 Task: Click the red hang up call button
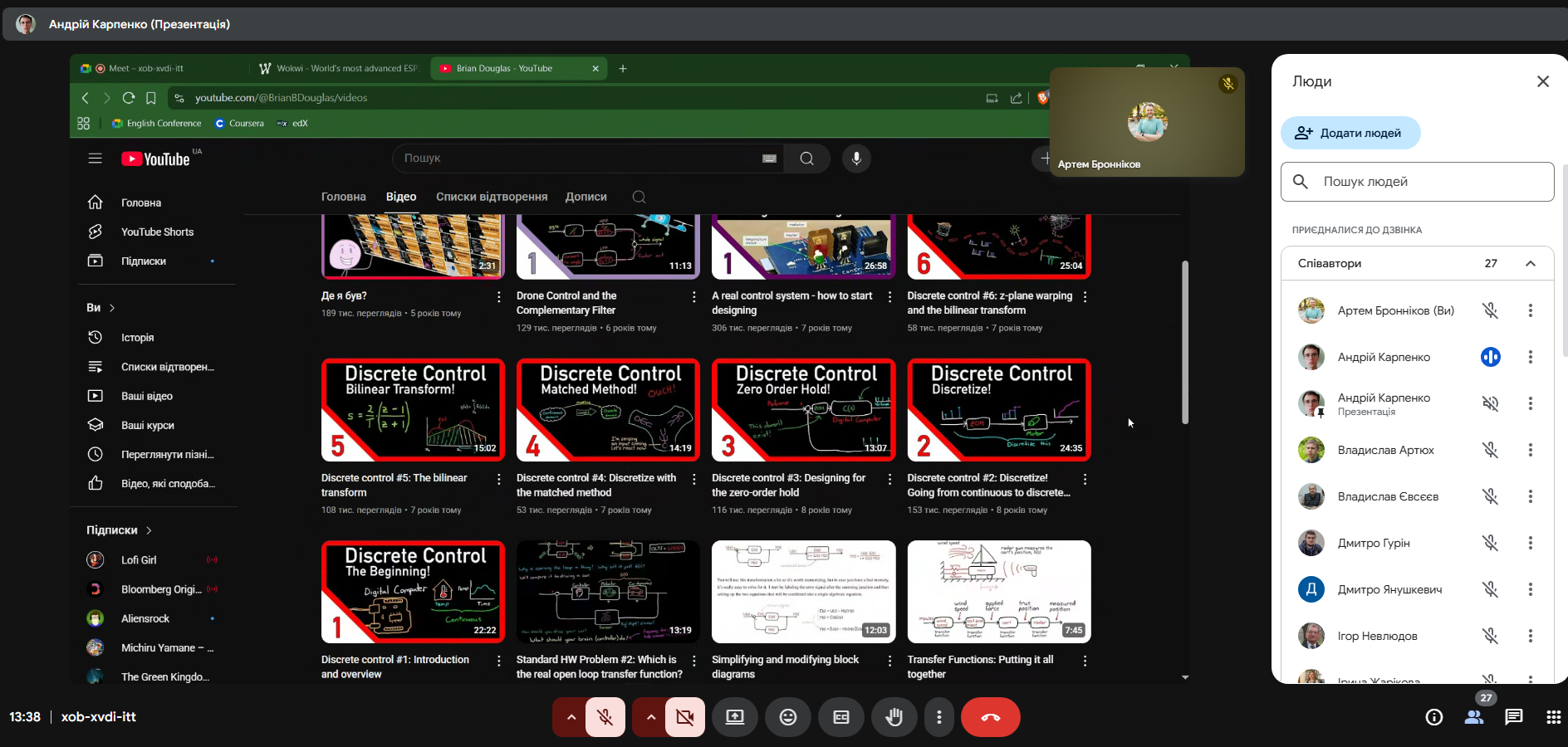pos(990,717)
